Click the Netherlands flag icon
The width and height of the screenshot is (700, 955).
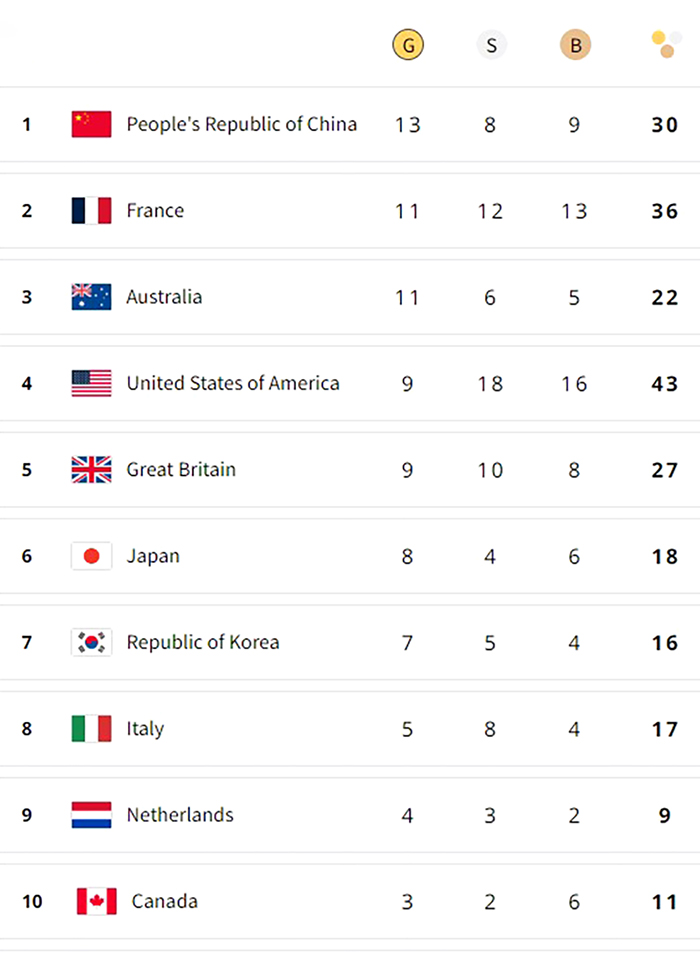(x=91, y=815)
